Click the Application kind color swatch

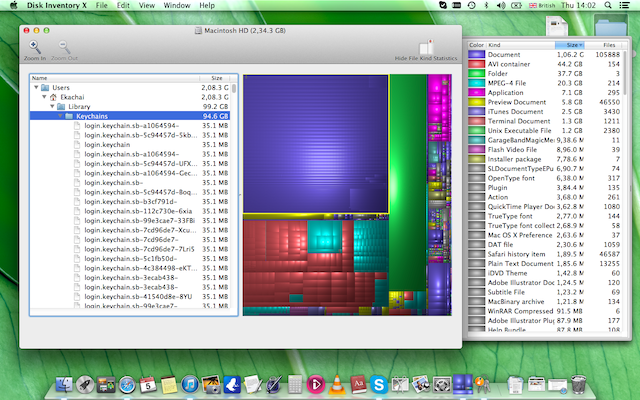[476, 93]
